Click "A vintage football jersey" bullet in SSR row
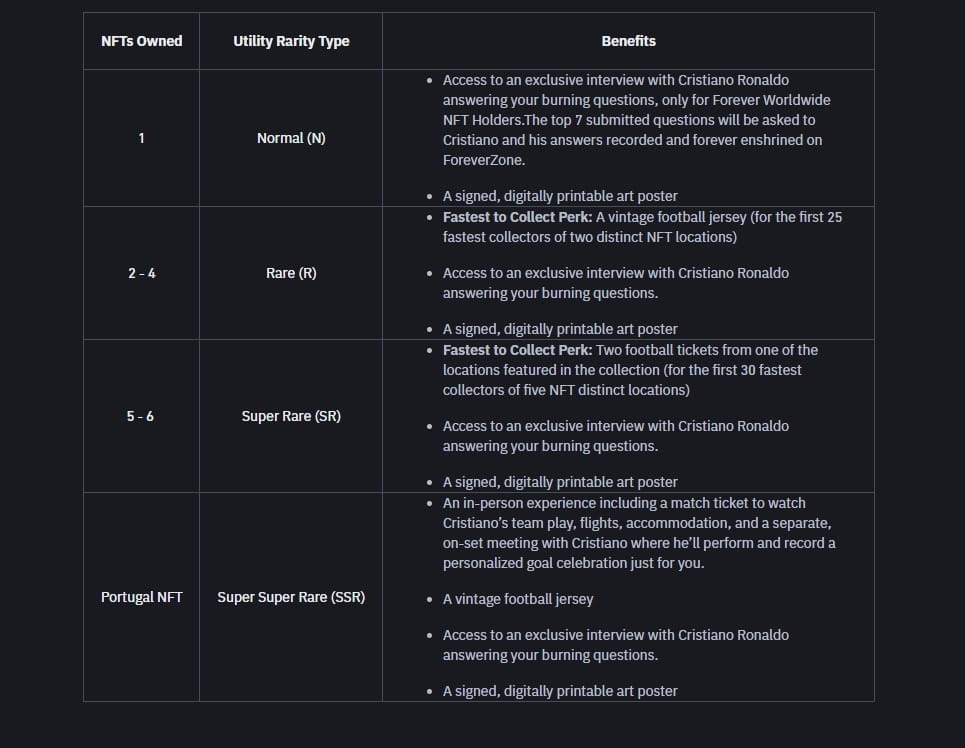The height and width of the screenshot is (748, 965). pos(518,599)
